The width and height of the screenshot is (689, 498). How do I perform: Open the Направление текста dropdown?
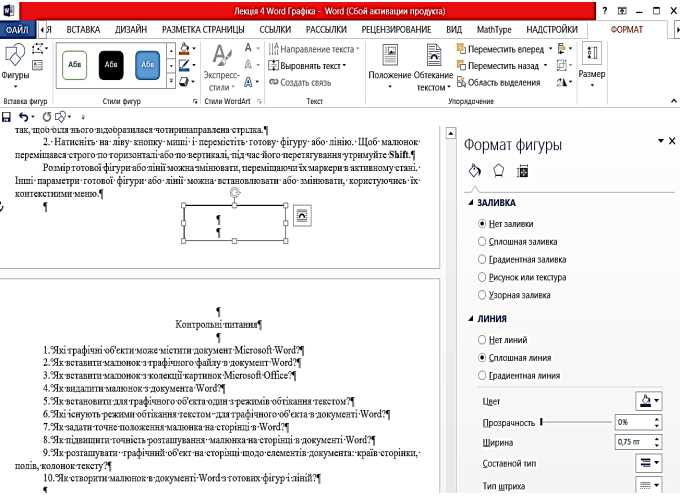point(314,49)
